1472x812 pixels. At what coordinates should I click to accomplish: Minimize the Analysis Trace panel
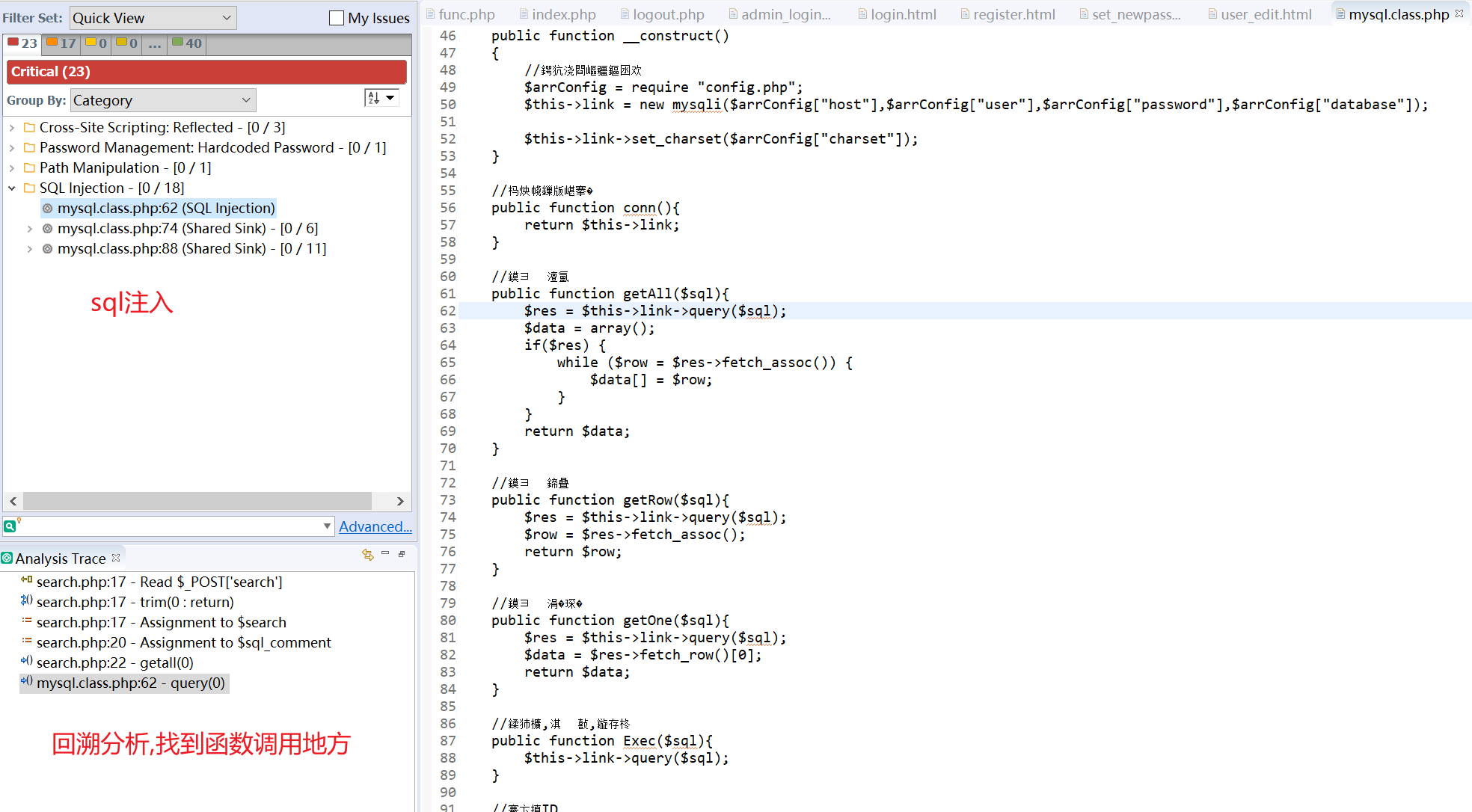point(385,553)
